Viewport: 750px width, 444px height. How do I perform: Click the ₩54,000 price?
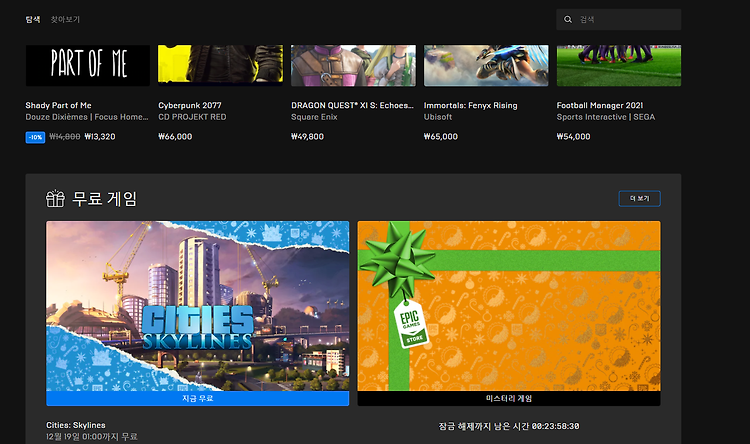[574, 137]
